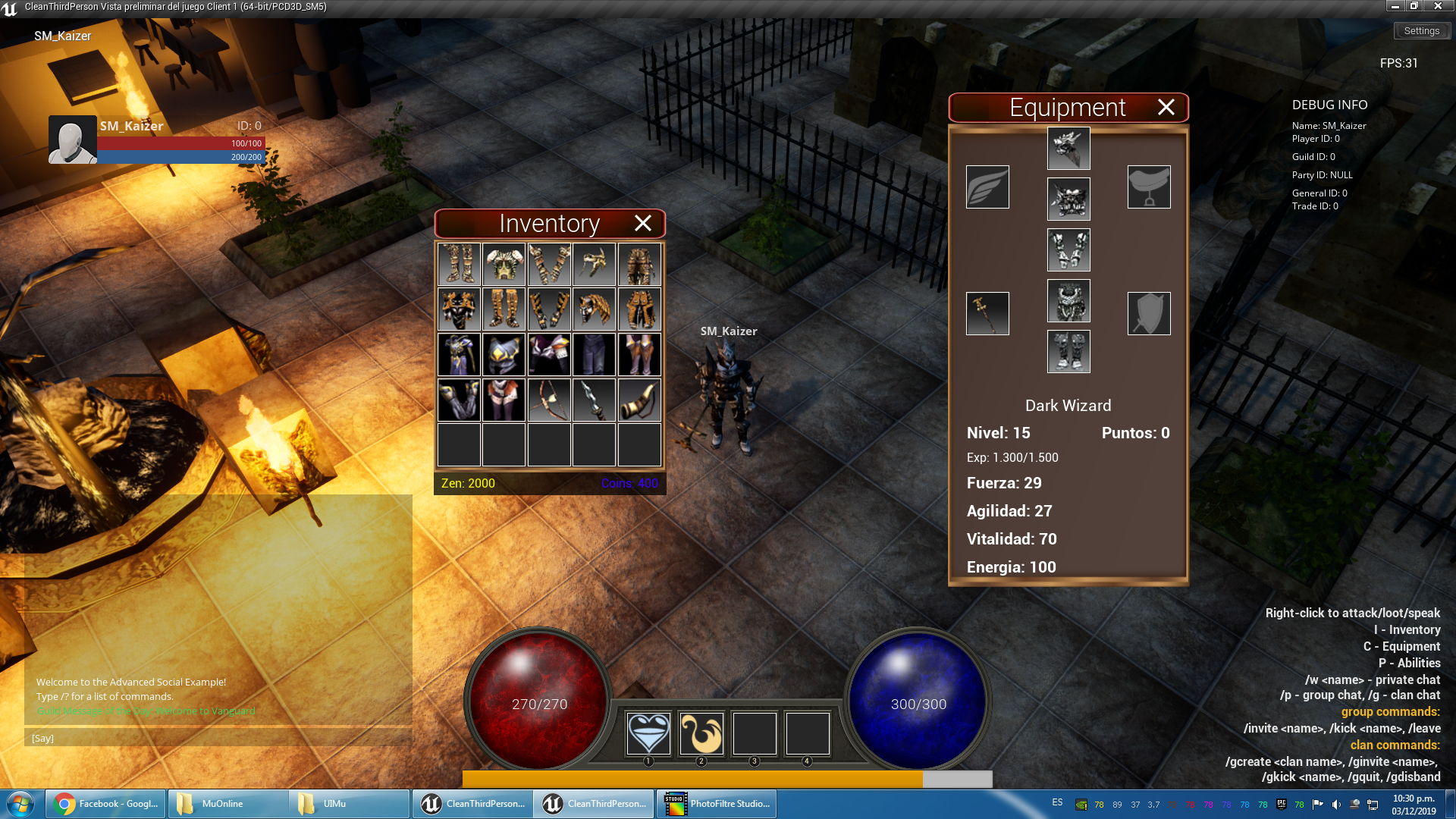This screenshot has width=1456, height=819.
Task: Close the Inventory panel
Action: click(x=642, y=222)
